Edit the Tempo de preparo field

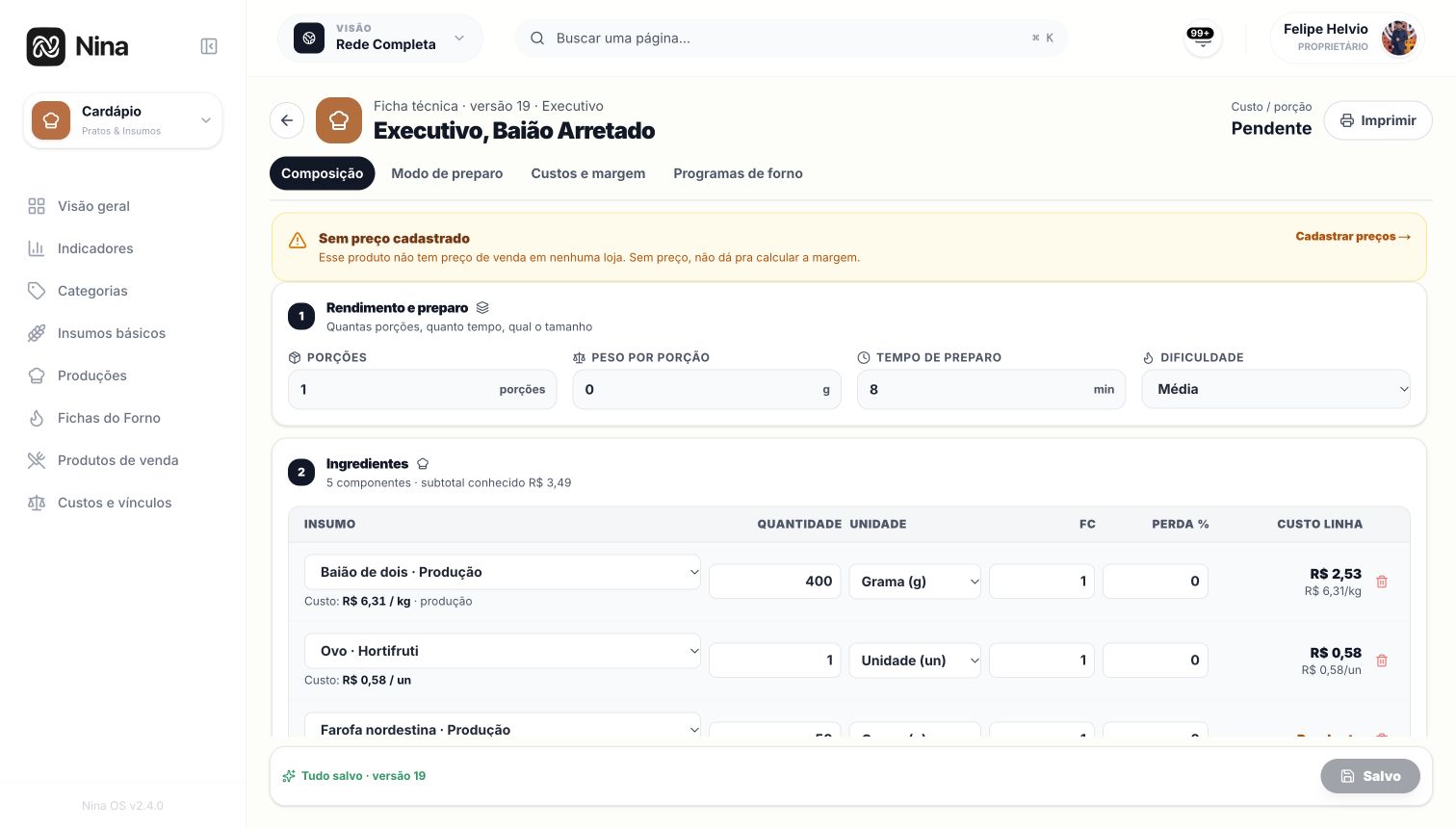click(992, 389)
